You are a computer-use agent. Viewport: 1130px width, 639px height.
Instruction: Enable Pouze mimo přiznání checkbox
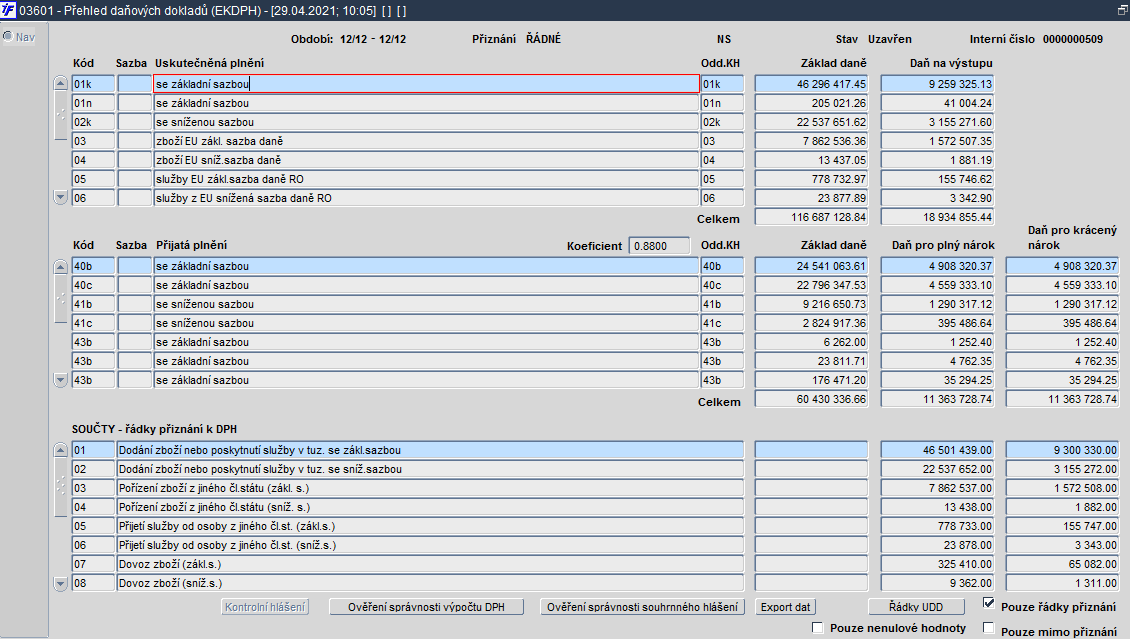[x=989, y=627]
